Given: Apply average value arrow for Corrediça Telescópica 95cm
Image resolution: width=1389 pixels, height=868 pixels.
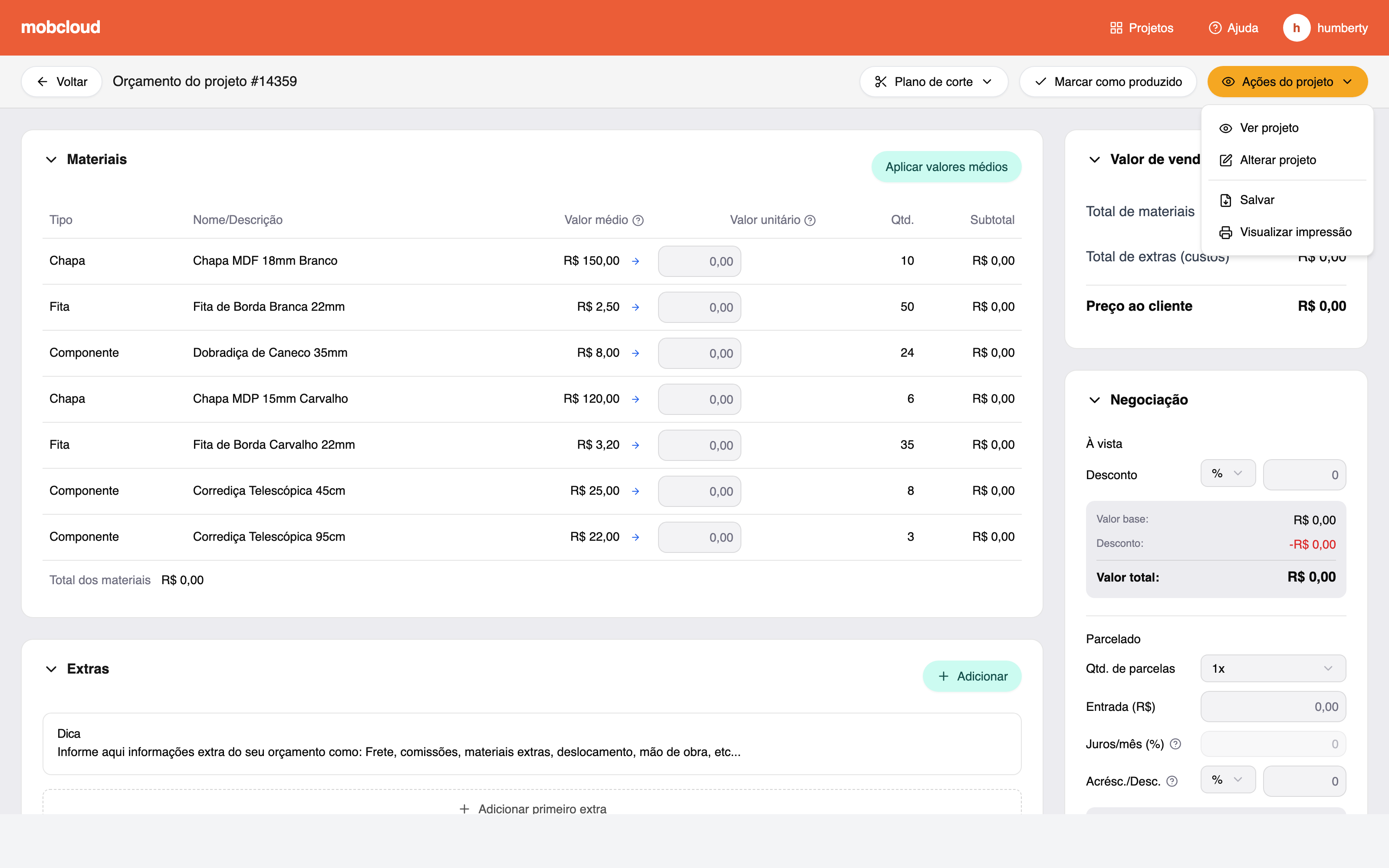Looking at the screenshot, I should (x=635, y=537).
